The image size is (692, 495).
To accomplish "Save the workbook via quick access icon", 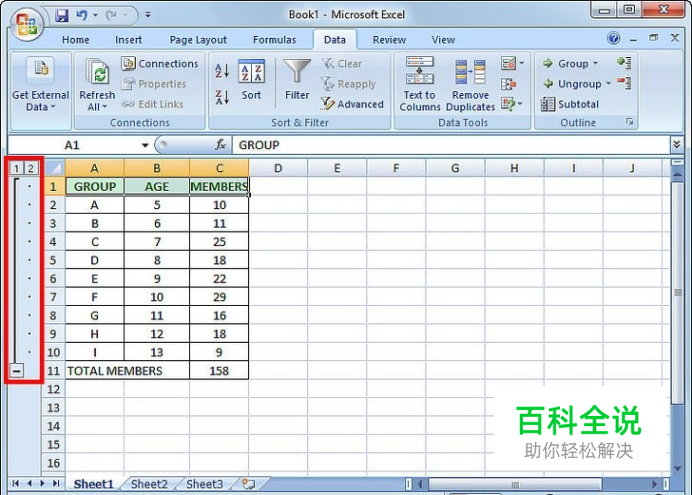I will [x=62, y=15].
